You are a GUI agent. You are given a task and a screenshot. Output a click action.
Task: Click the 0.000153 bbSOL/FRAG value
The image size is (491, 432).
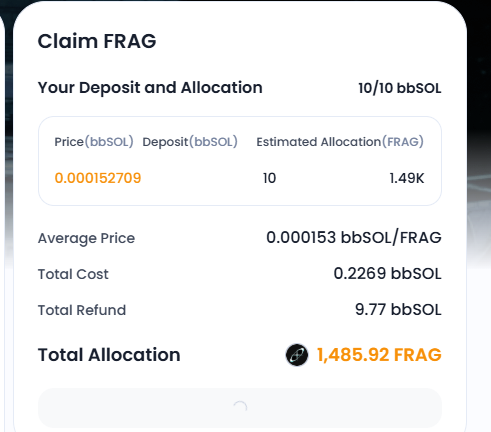[x=354, y=238]
